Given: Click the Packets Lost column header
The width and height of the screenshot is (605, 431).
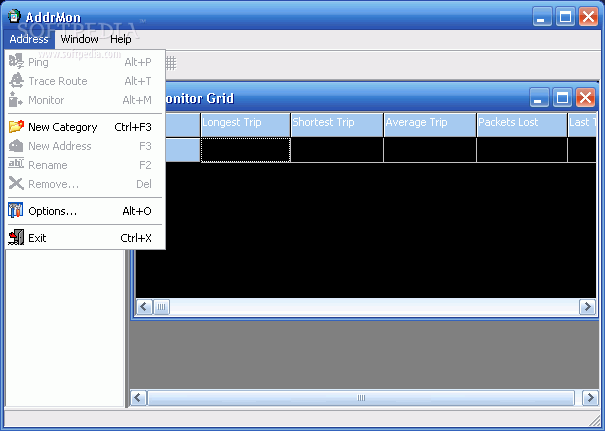Looking at the screenshot, I should click(x=522, y=125).
